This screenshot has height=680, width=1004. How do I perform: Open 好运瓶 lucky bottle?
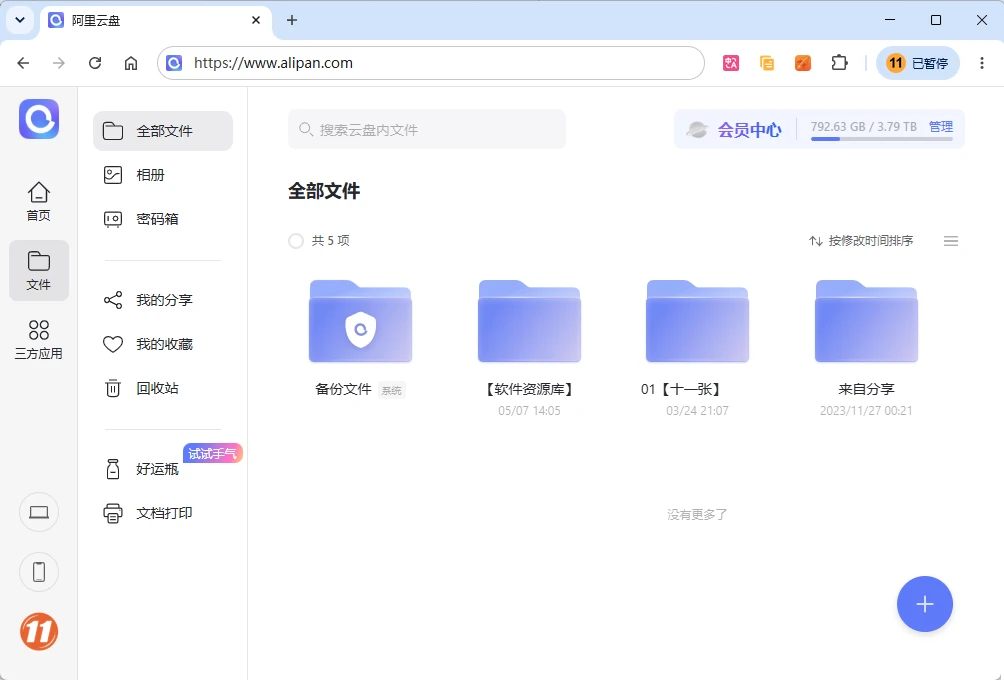tap(163, 469)
